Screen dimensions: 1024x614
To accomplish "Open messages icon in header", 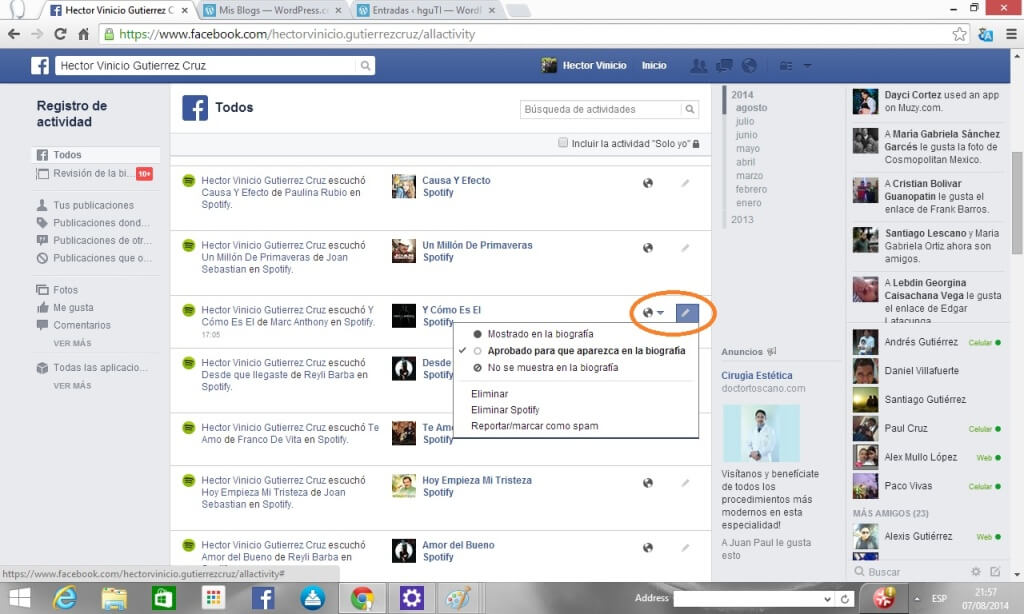I will click(x=724, y=65).
